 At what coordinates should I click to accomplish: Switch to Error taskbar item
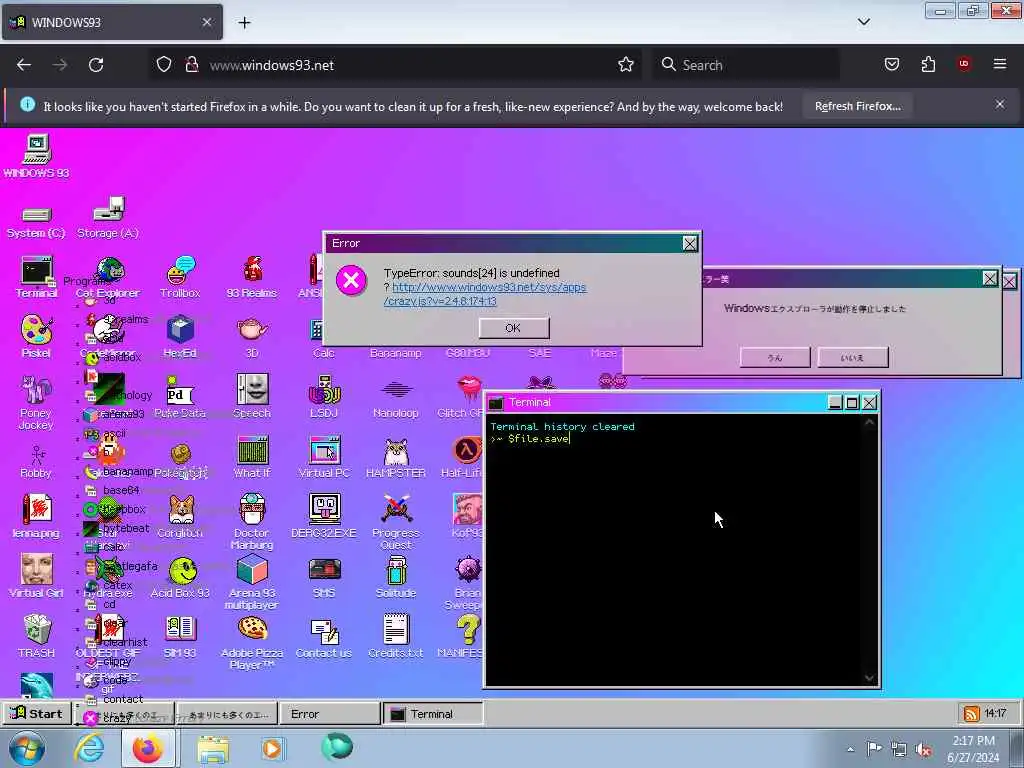pyautogui.click(x=329, y=714)
